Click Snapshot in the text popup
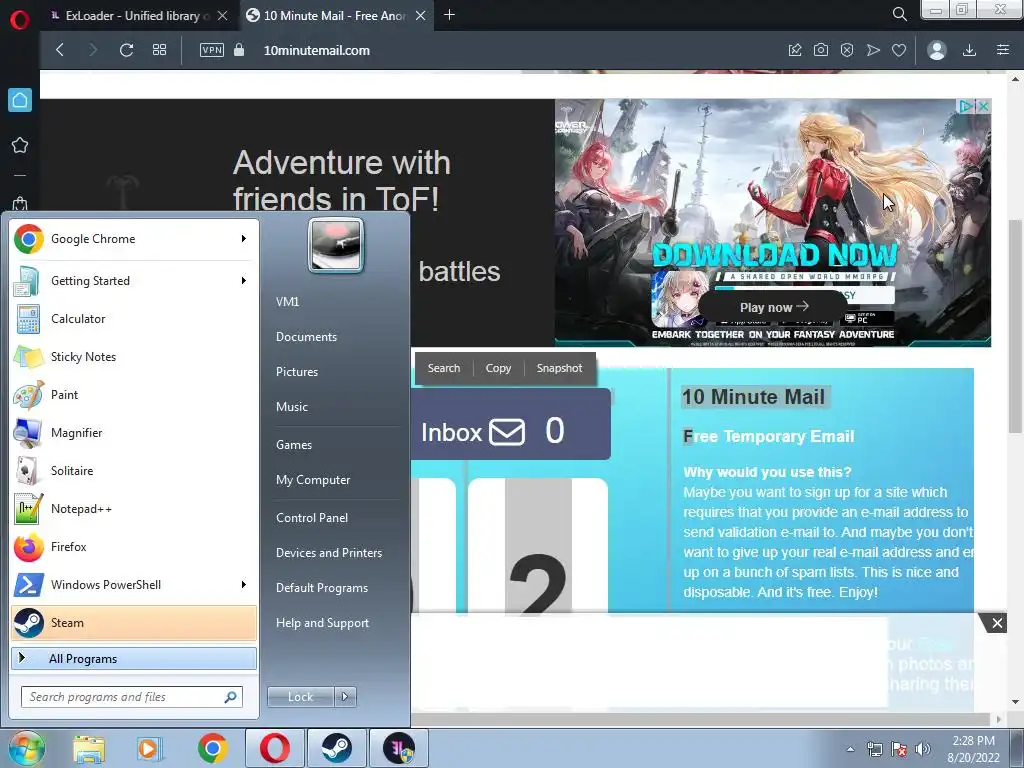1024x768 pixels. [x=559, y=368]
